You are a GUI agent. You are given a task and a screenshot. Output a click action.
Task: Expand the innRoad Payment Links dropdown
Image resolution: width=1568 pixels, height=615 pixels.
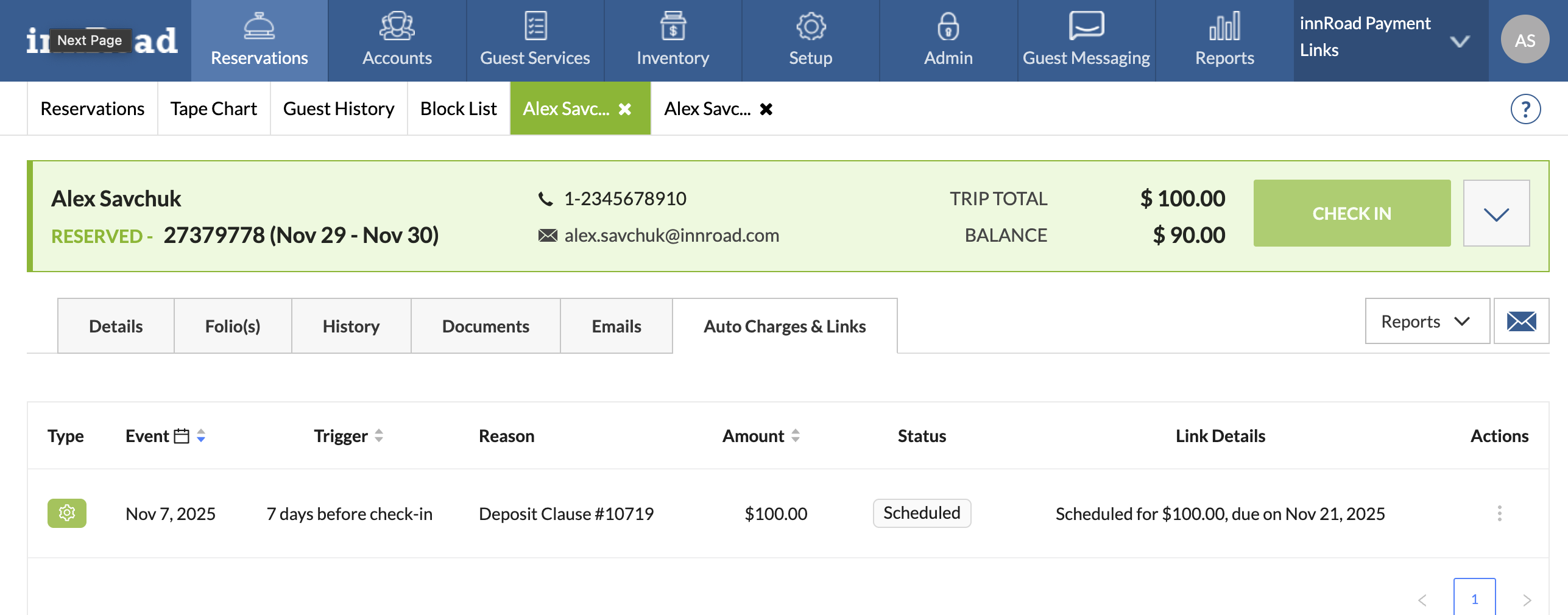coord(1460,41)
